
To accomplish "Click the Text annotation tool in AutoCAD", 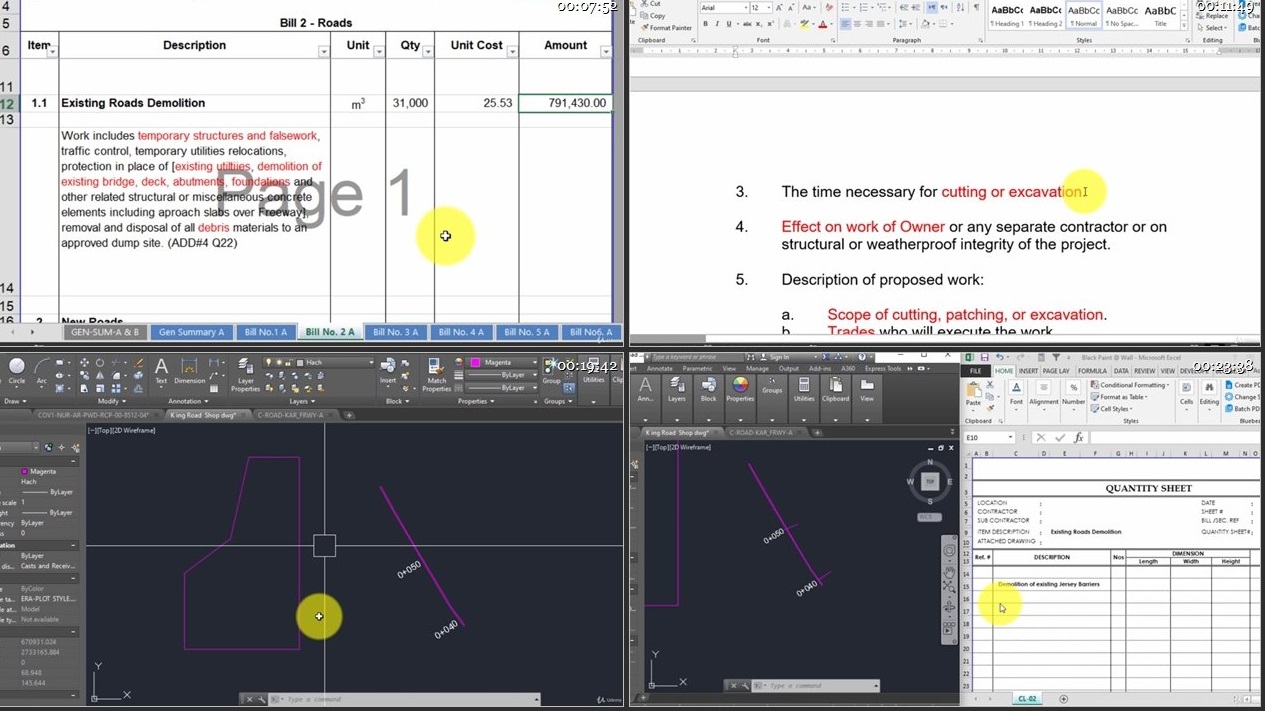I will pos(161,370).
